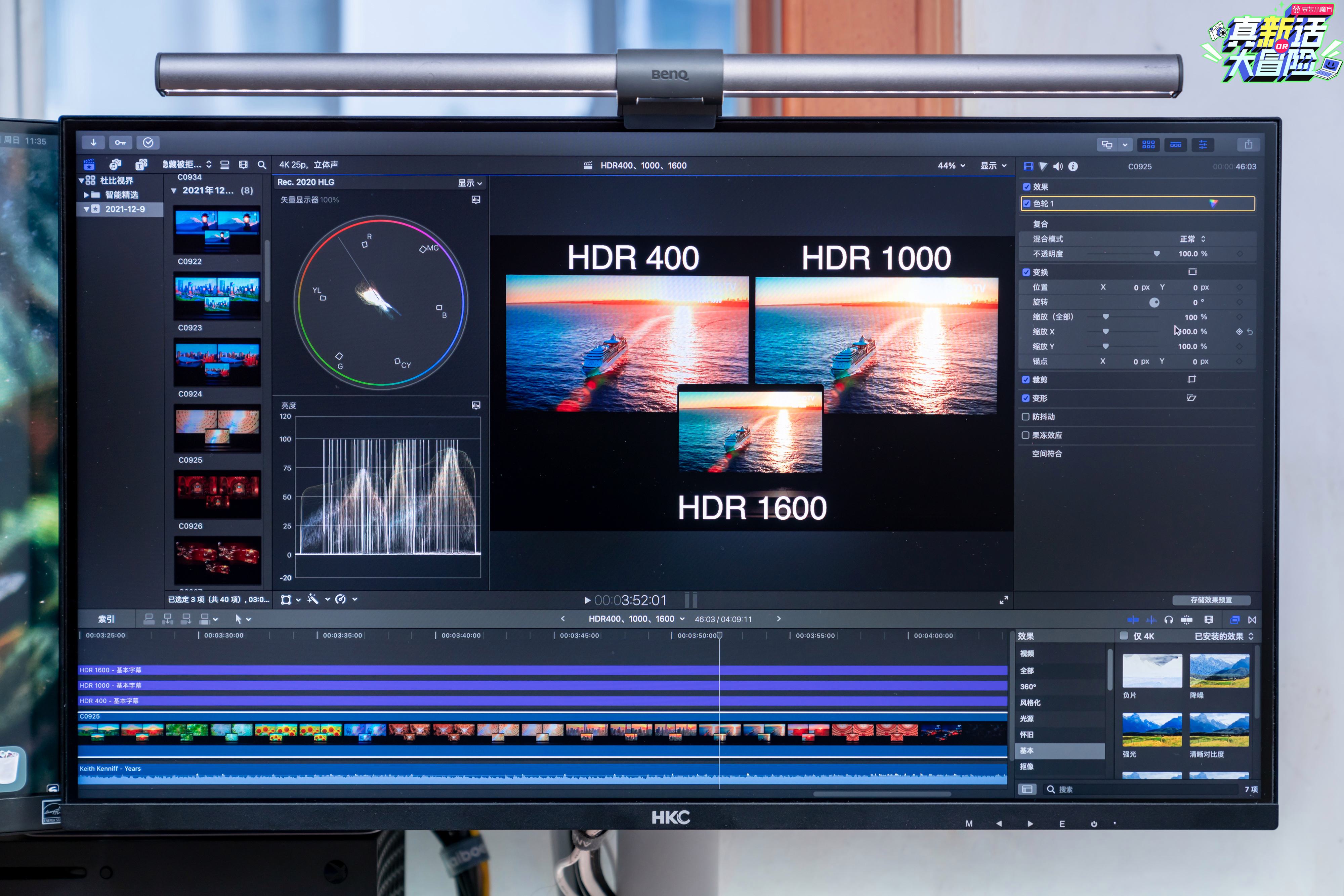Image resolution: width=1344 pixels, height=896 pixels.
Task: Disable the 色轮 1 effect checkbox
Action: [x=1027, y=204]
